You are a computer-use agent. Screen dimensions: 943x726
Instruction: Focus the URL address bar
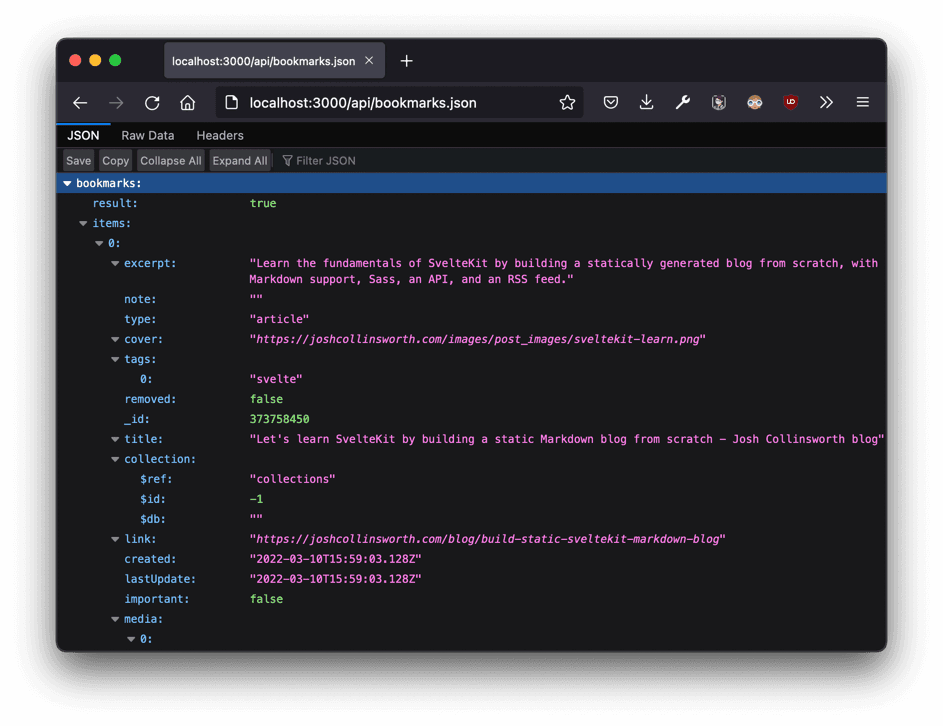(x=390, y=103)
